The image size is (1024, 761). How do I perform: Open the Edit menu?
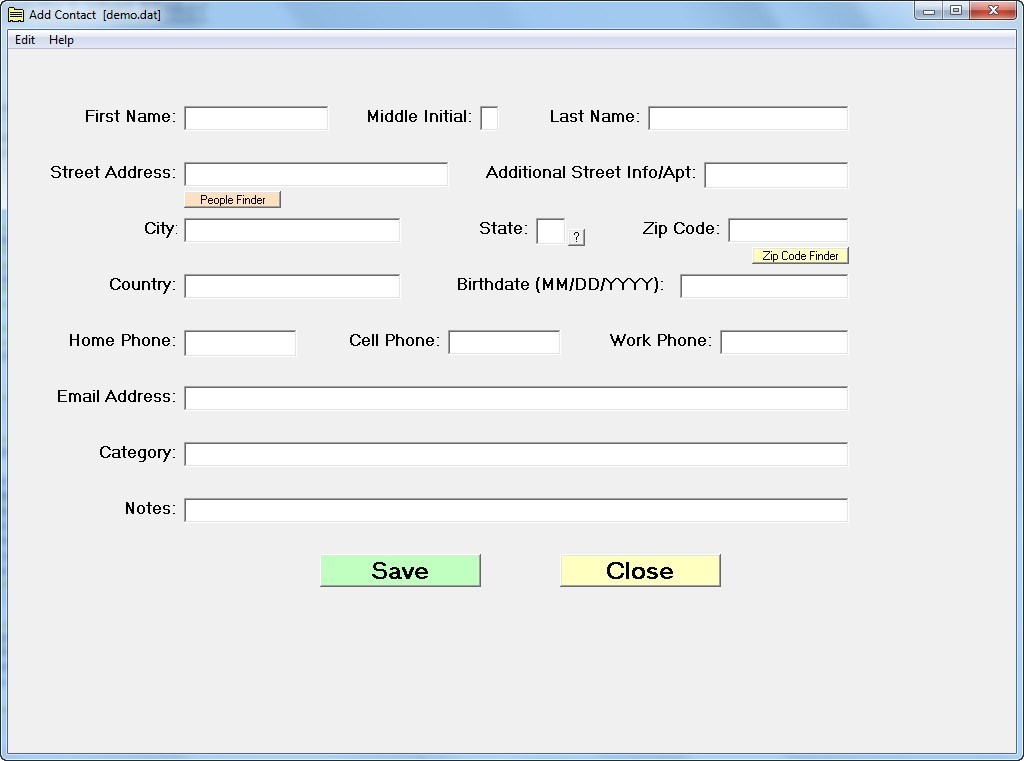[24, 40]
